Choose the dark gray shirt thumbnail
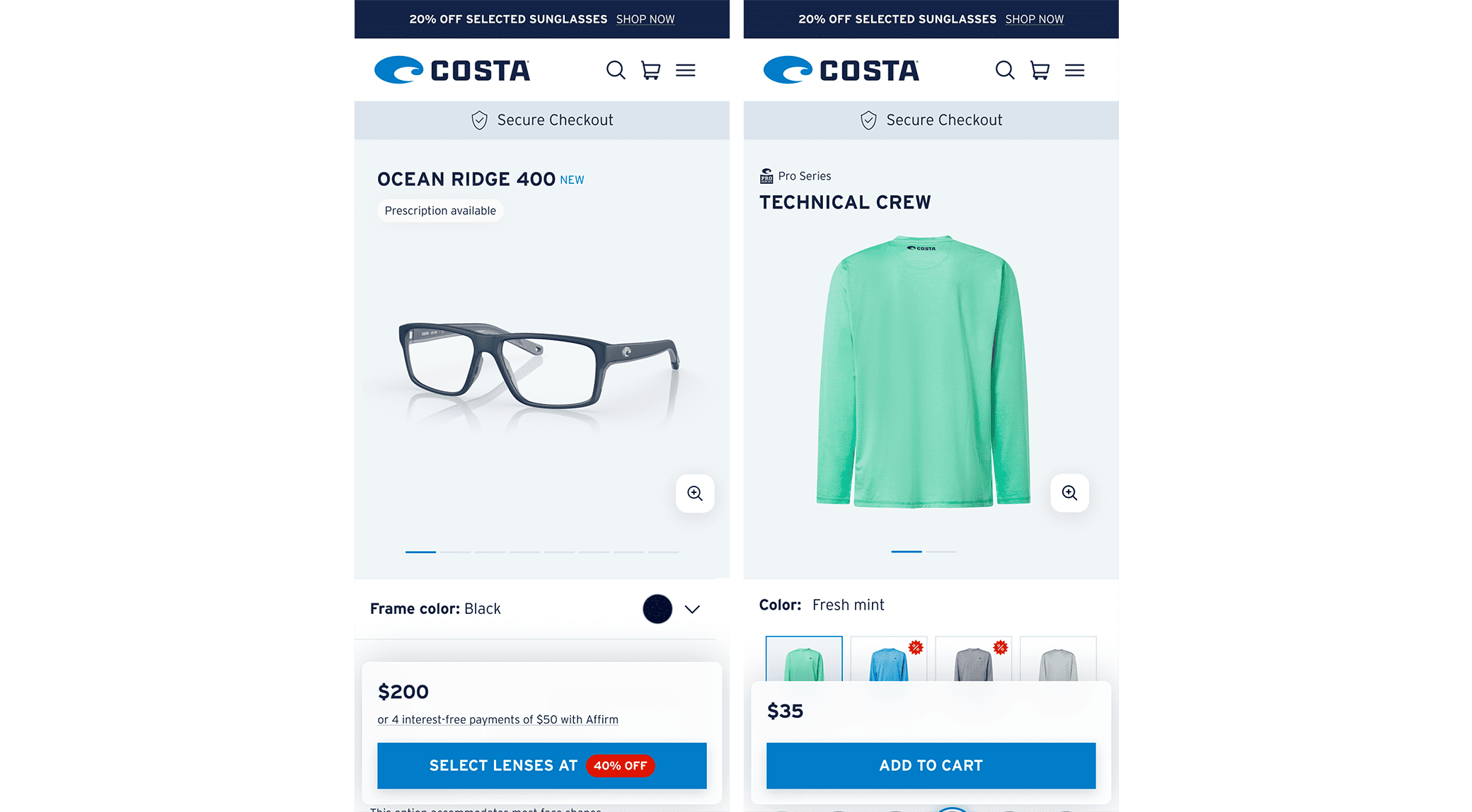1472x812 pixels. pyautogui.click(x=974, y=659)
